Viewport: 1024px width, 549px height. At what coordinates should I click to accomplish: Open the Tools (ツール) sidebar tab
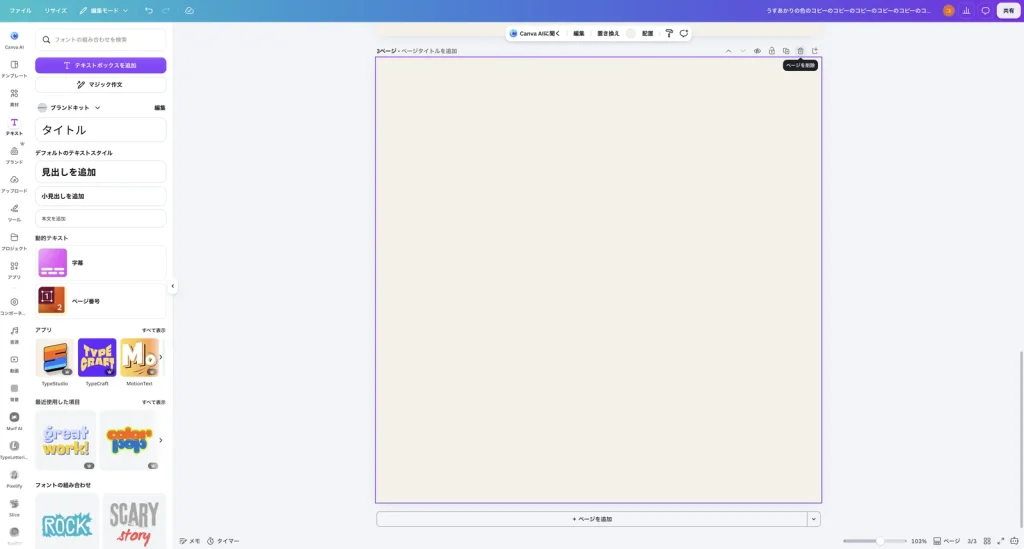[14, 212]
